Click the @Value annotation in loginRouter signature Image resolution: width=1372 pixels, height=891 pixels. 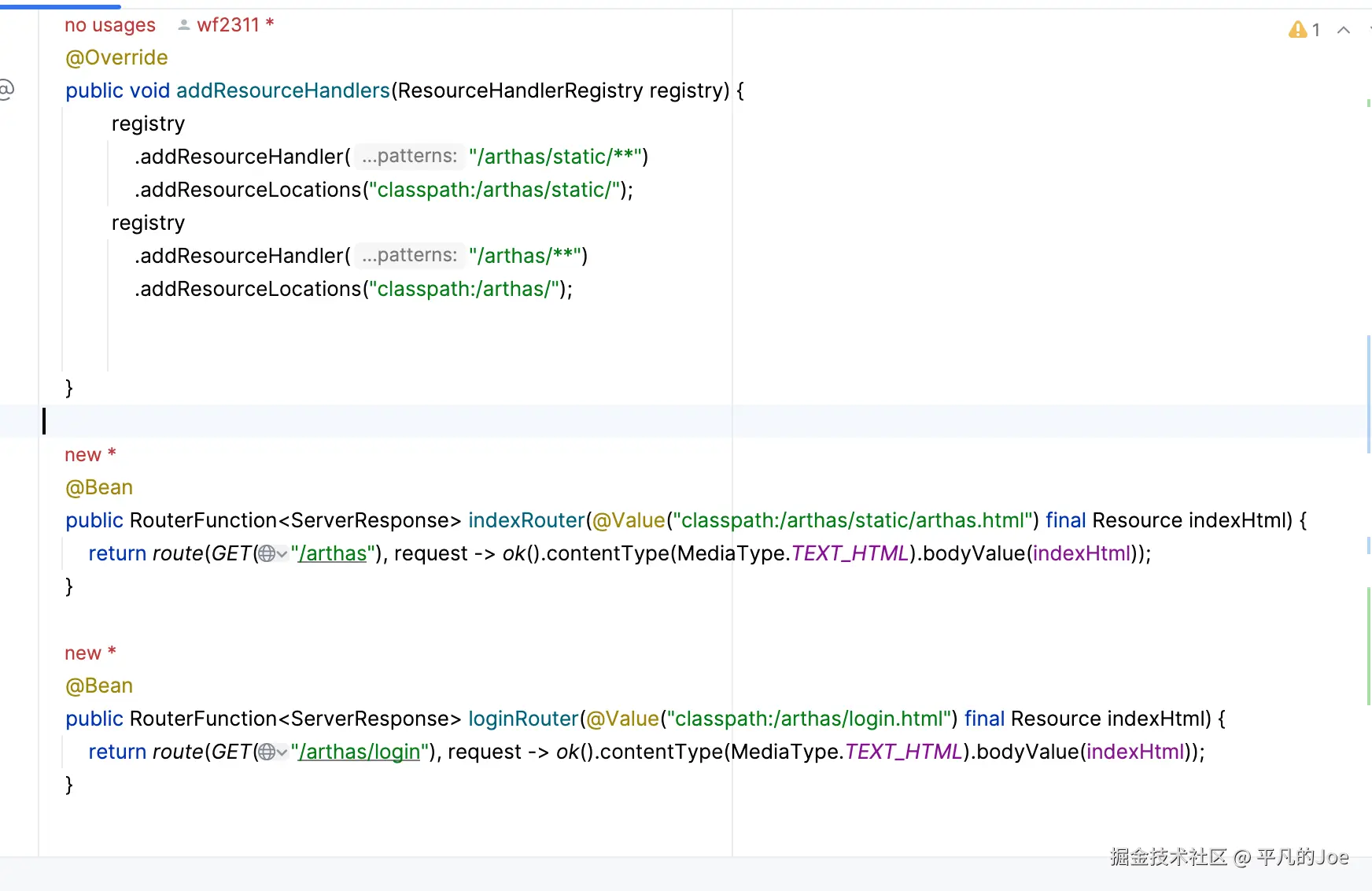pos(622,719)
